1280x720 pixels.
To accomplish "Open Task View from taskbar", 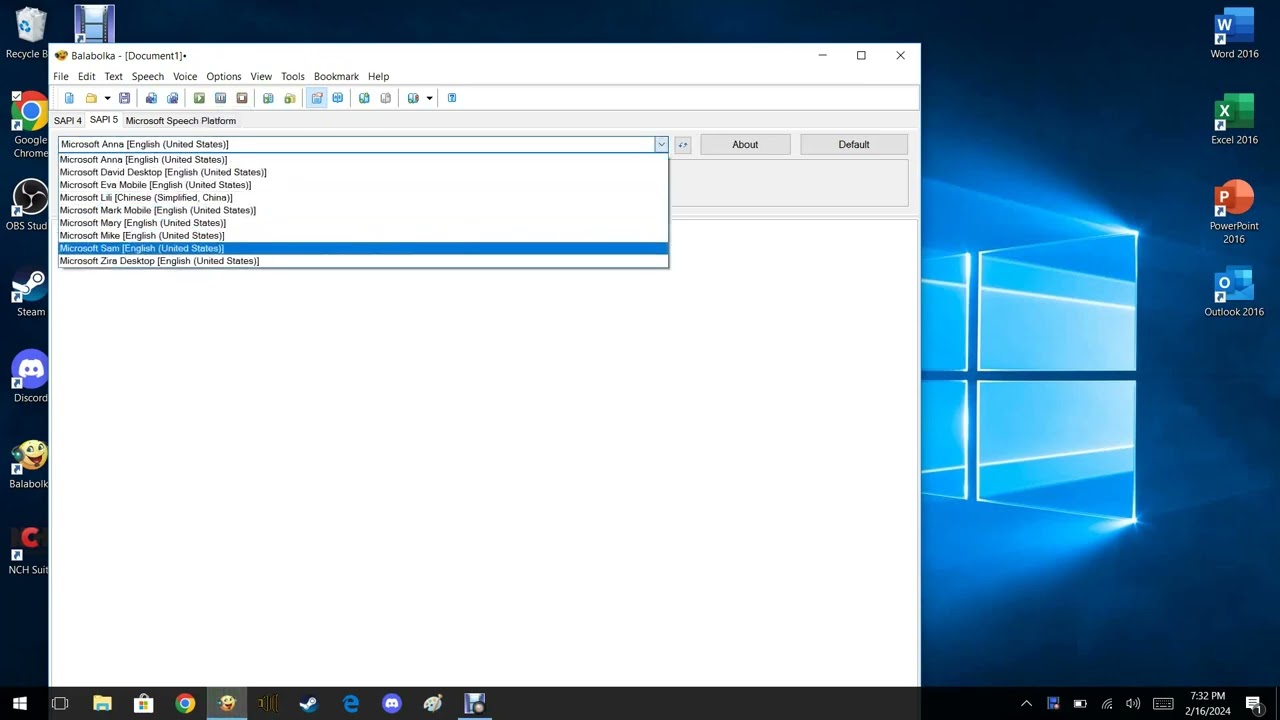I will pos(60,704).
